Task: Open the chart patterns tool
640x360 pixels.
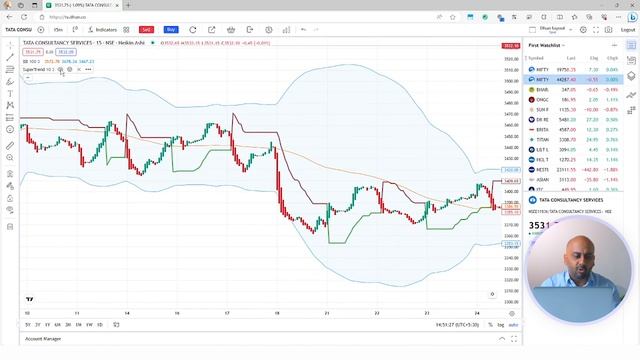Action: (x=10, y=105)
